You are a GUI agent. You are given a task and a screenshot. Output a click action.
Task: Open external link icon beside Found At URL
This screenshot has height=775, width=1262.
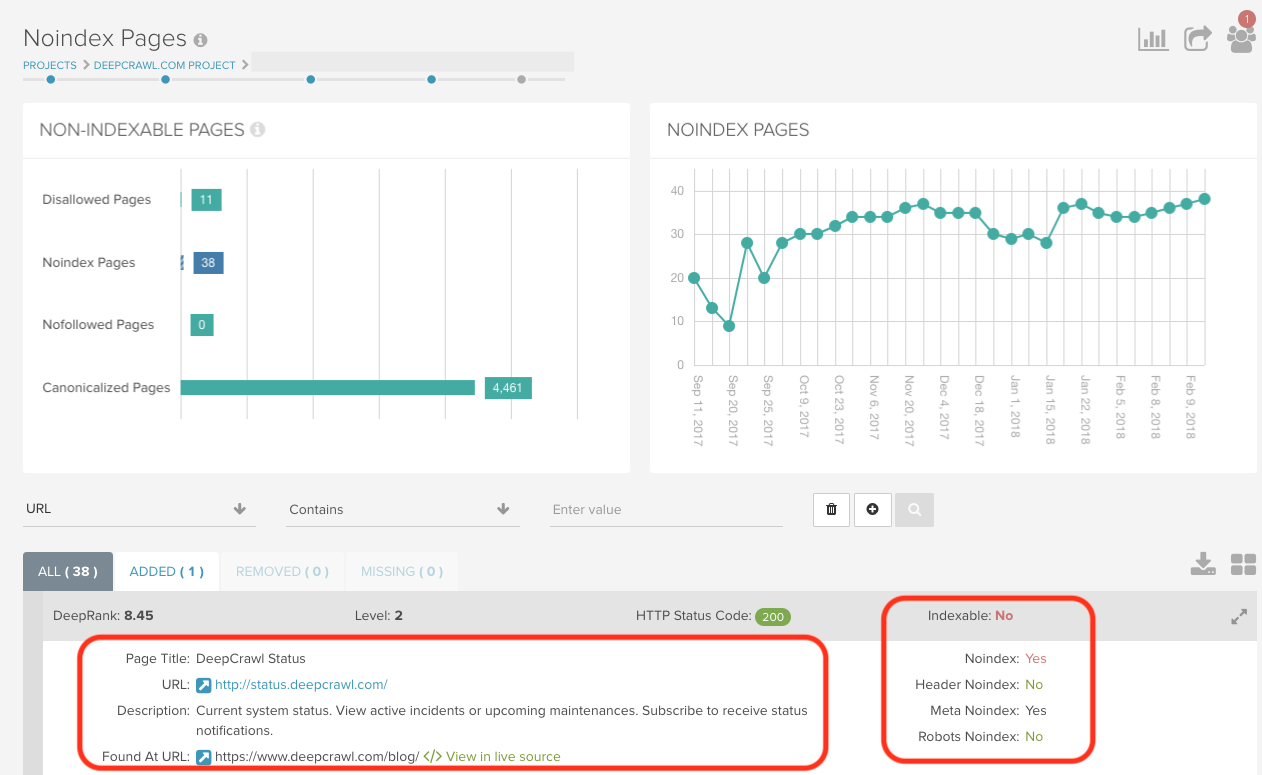(x=203, y=757)
